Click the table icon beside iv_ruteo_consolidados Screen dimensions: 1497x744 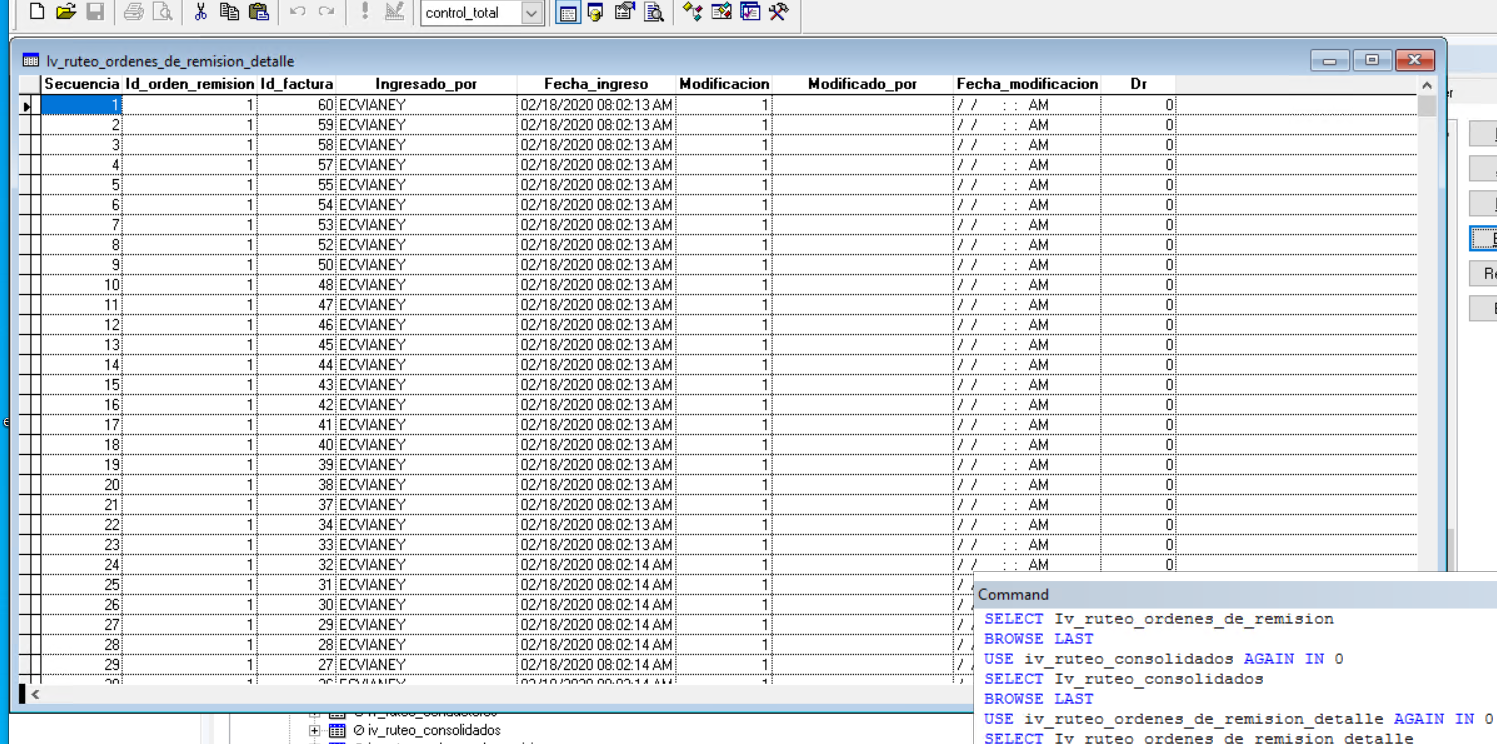pyautogui.click(x=337, y=731)
